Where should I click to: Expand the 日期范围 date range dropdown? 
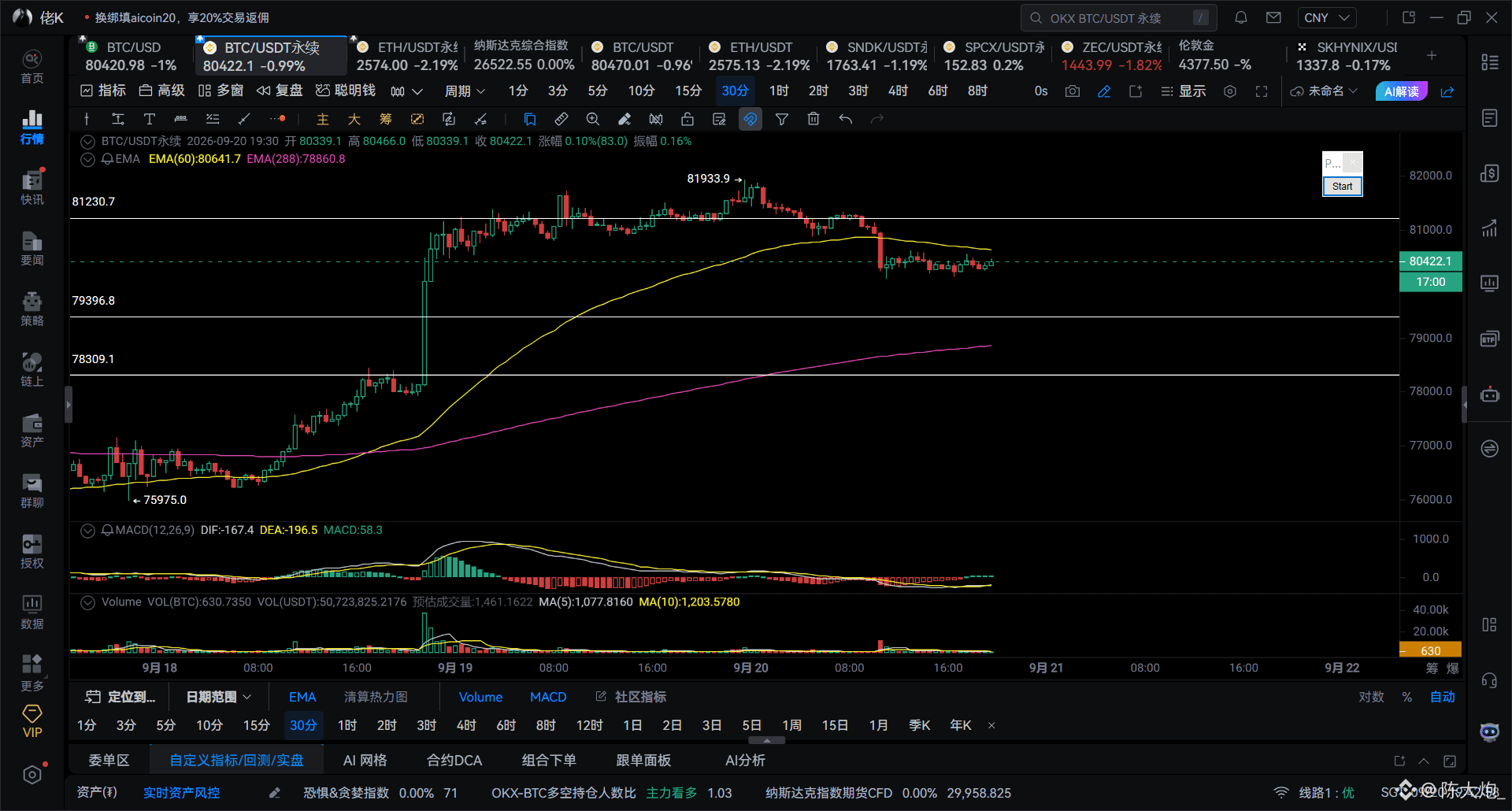click(219, 697)
